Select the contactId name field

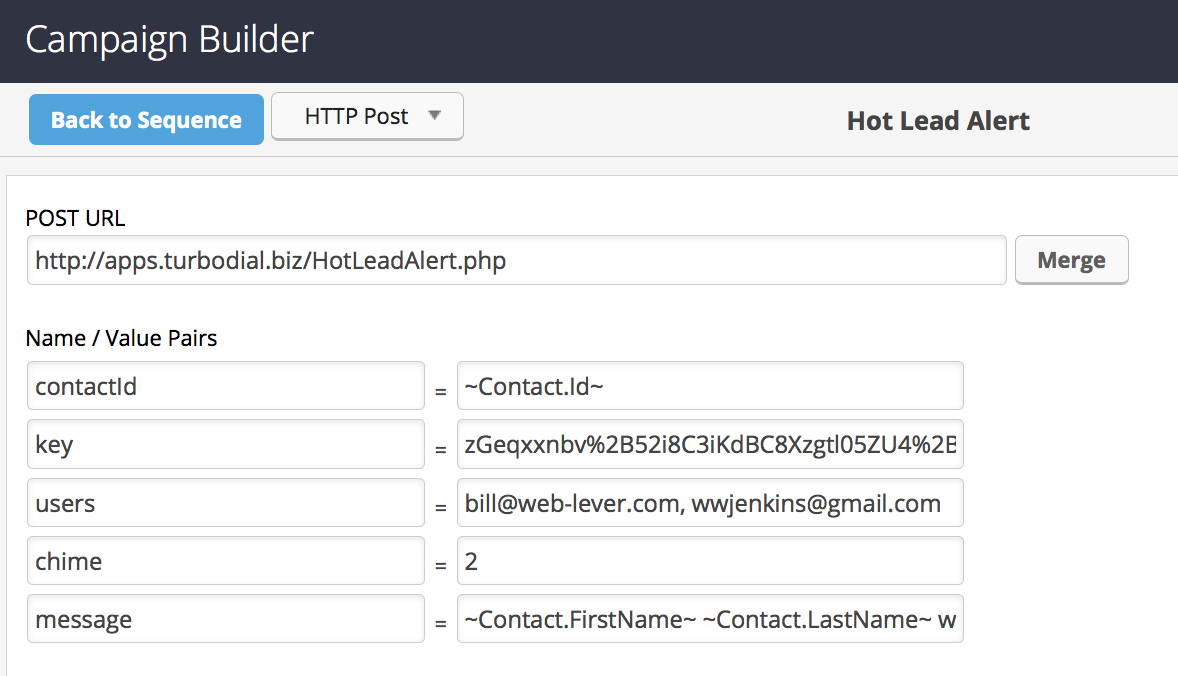click(x=225, y=385)
